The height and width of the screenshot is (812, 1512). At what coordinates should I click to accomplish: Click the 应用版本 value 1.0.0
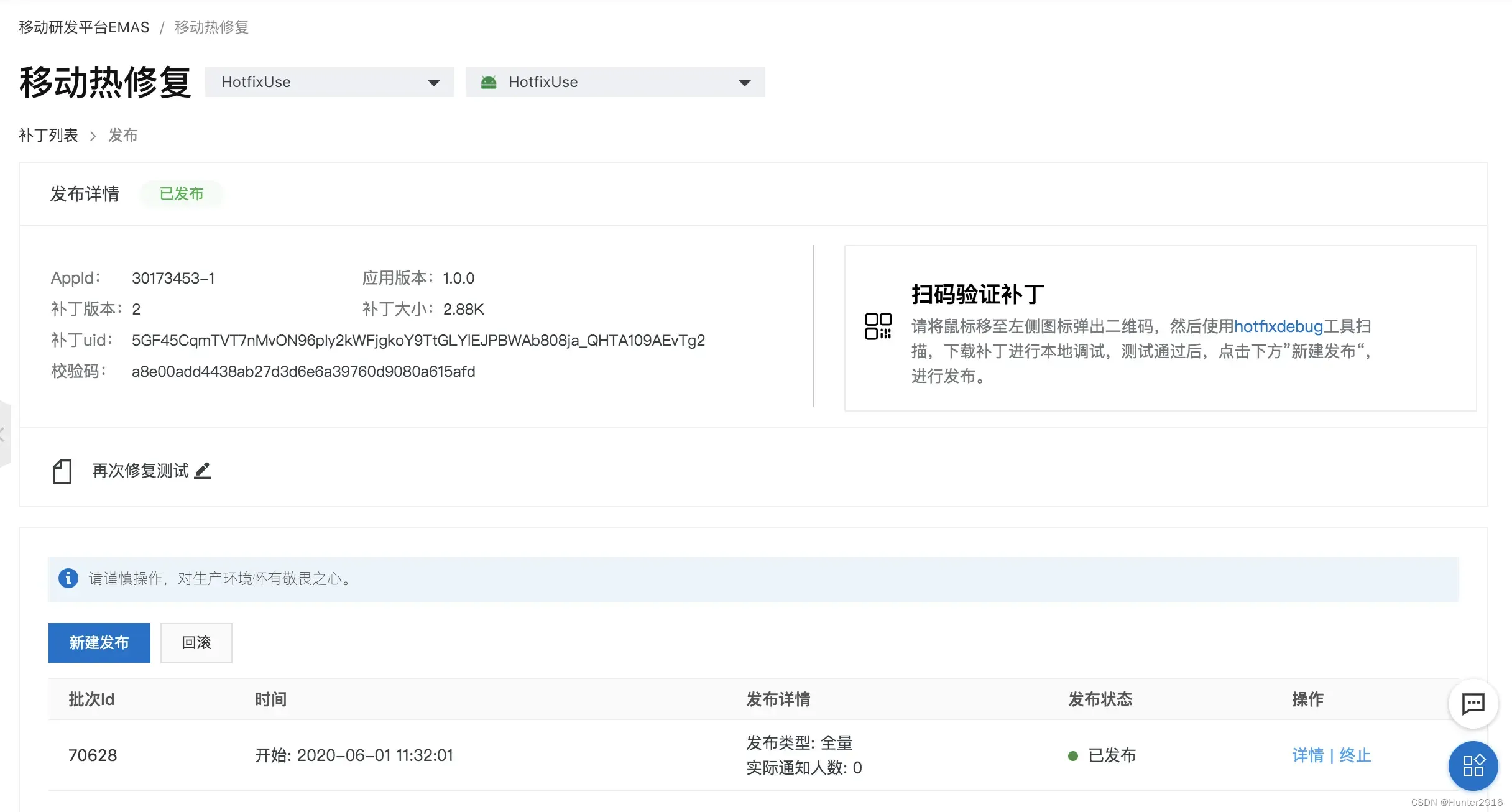[x=459, y=278]
